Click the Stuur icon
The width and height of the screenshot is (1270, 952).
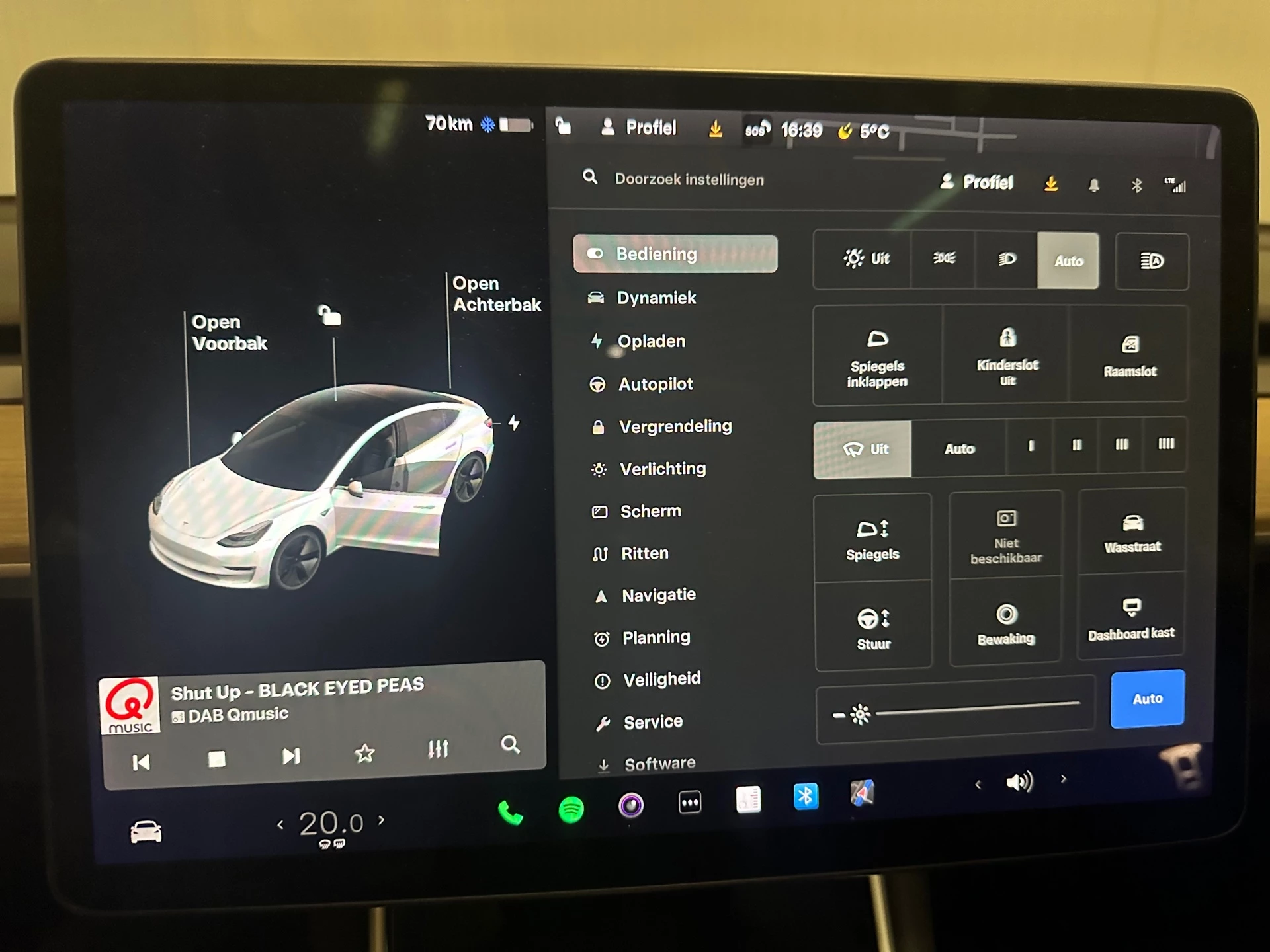point(872,620)
